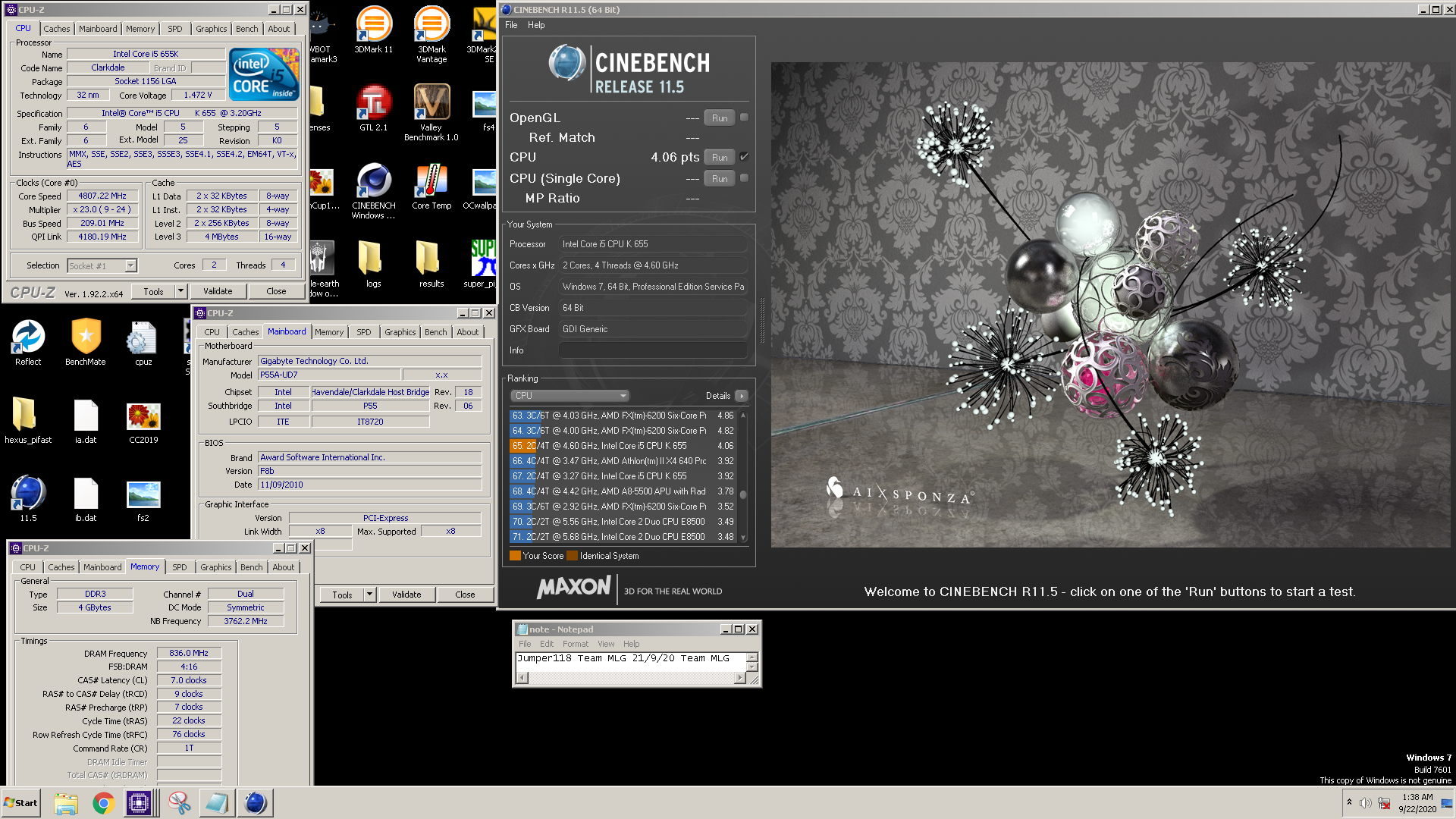Run the CPU Single Core benchmark
Viewport: 1456px width, 819px height.
pos(720,178)
